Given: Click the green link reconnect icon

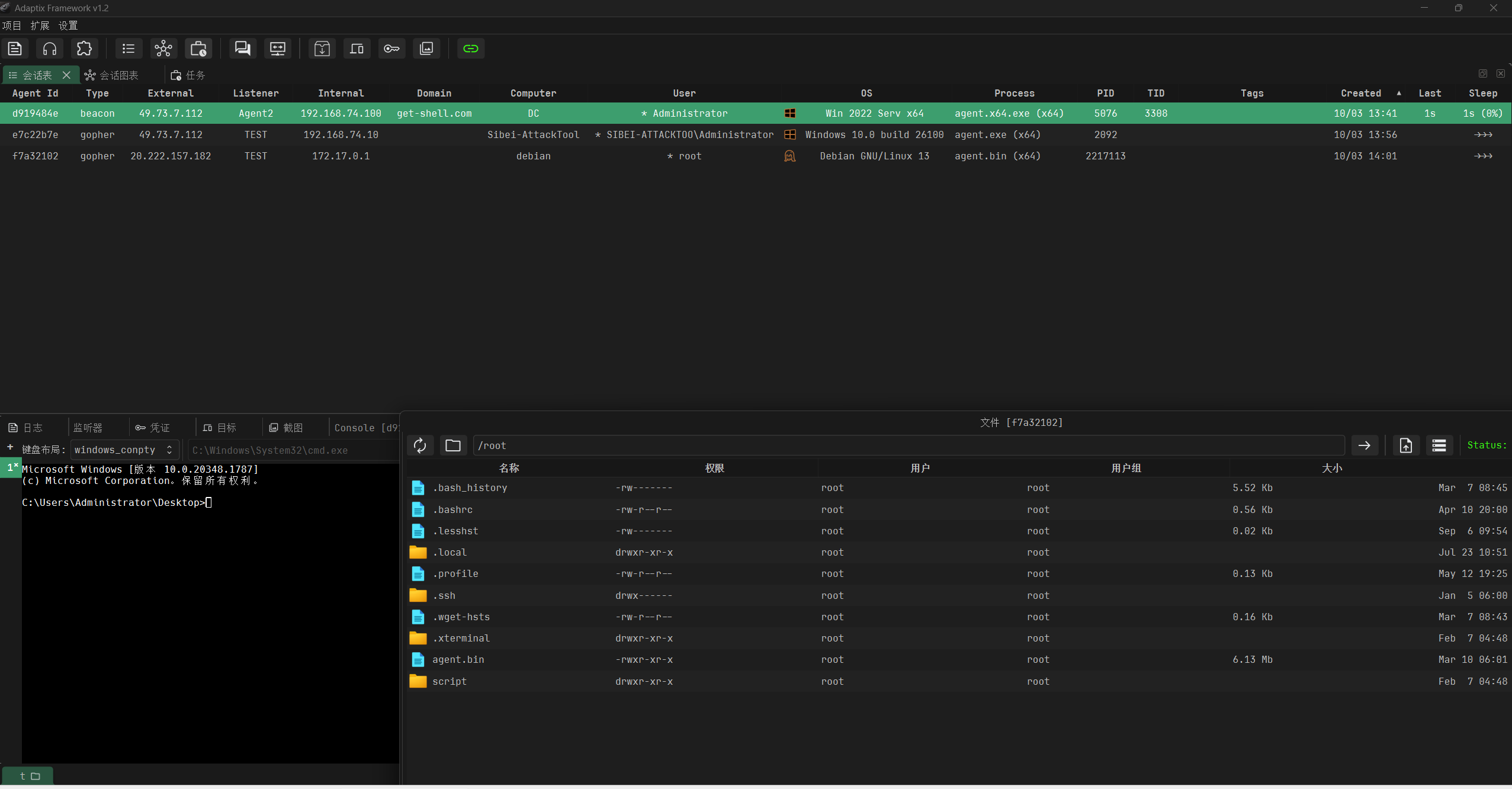Looking at the screenshot, I should point(471,49).
